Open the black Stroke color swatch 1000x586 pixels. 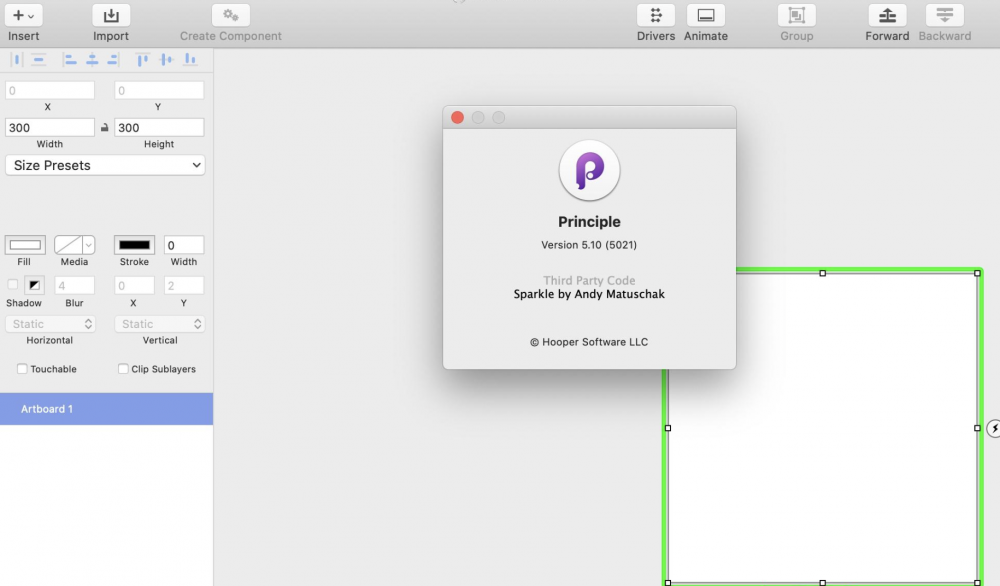134,245
